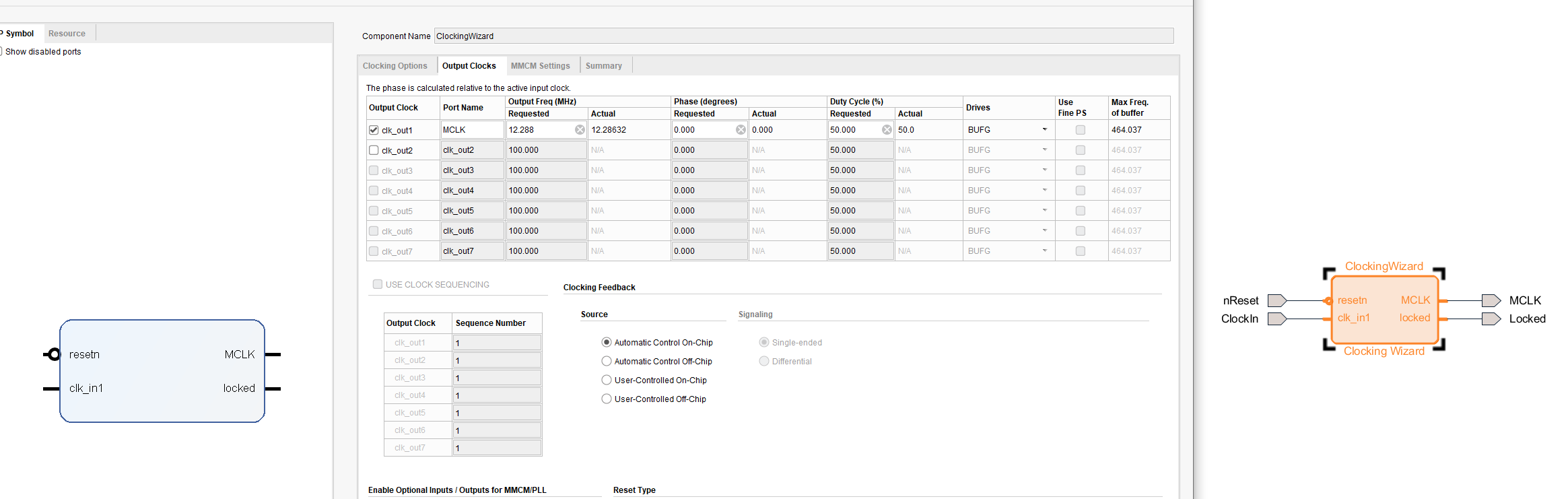Click the actual duty cycle value 50.0
Screen dimensions: 1568x499
[x=906, y=130]
